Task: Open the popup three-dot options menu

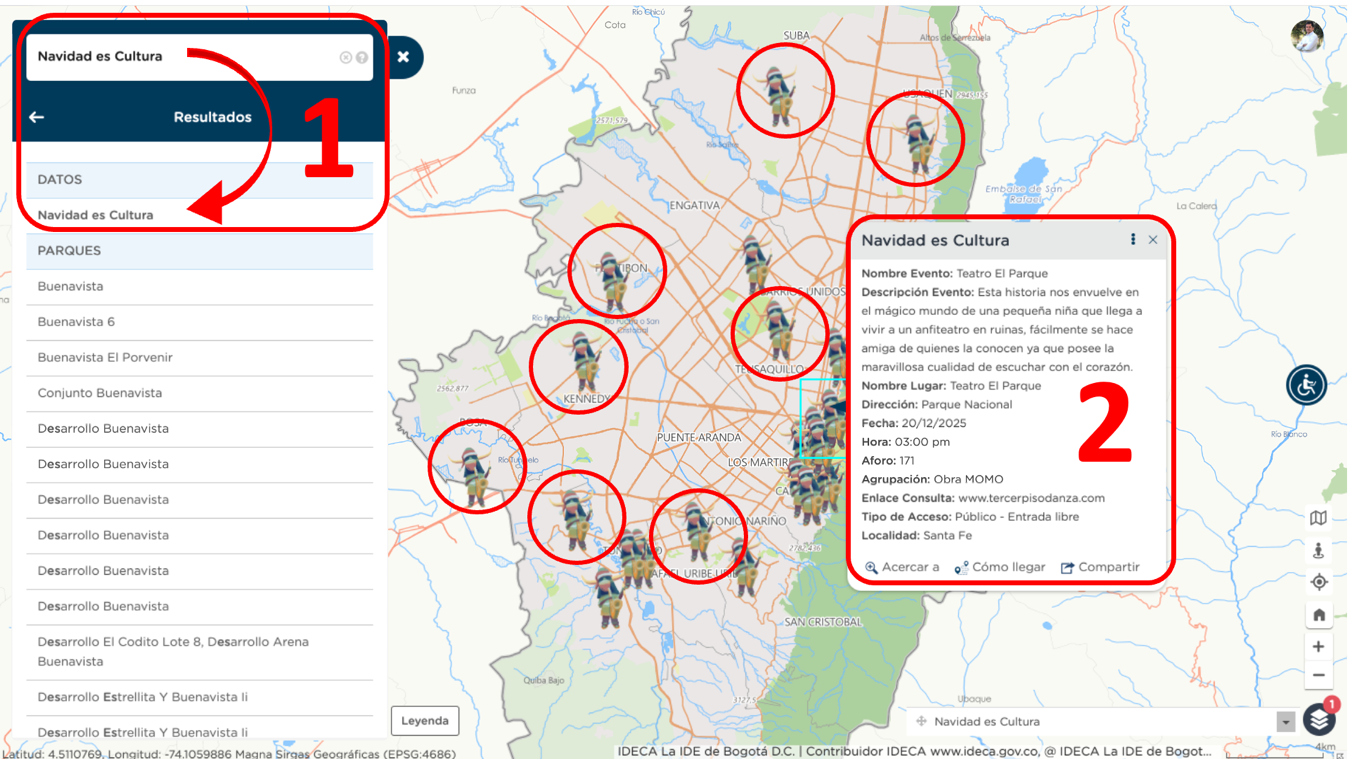Action: [1133, 240]
